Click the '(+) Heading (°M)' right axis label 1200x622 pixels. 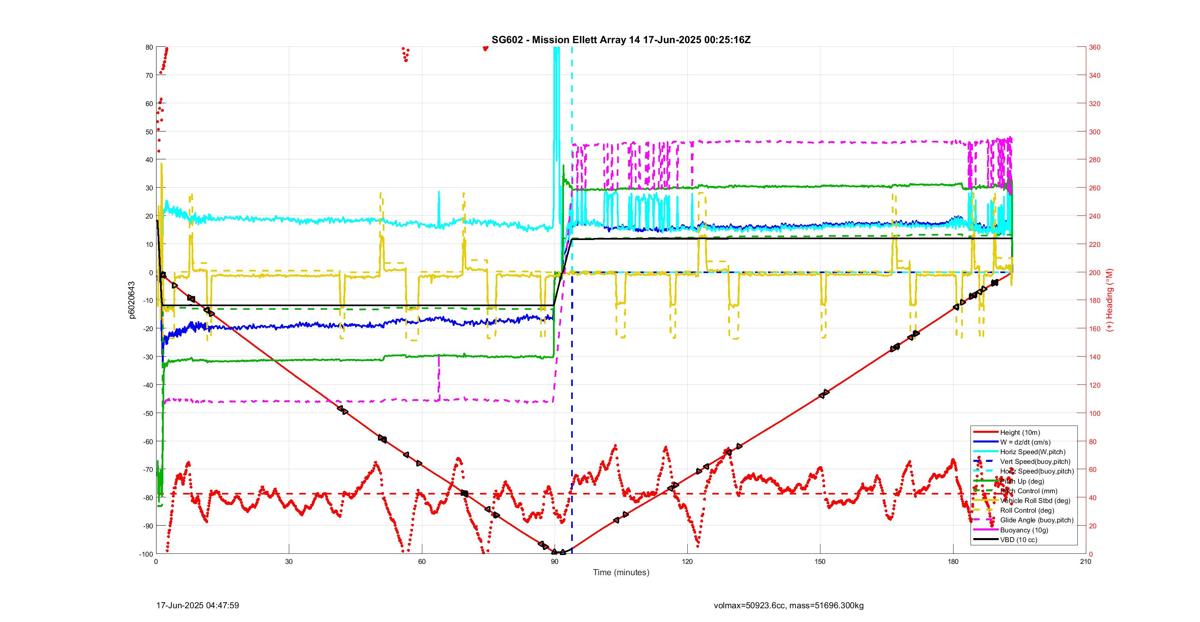pos(1109,300)
